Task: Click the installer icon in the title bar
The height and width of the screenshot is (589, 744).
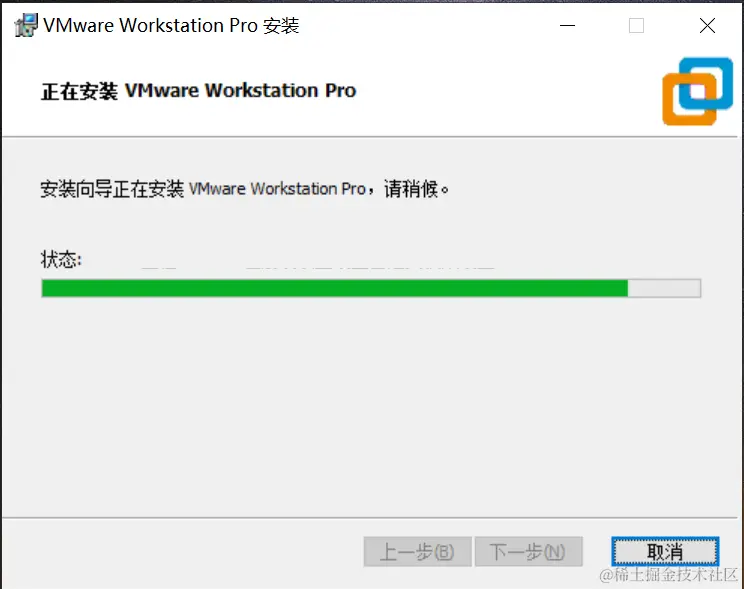Action: [26, 25]
